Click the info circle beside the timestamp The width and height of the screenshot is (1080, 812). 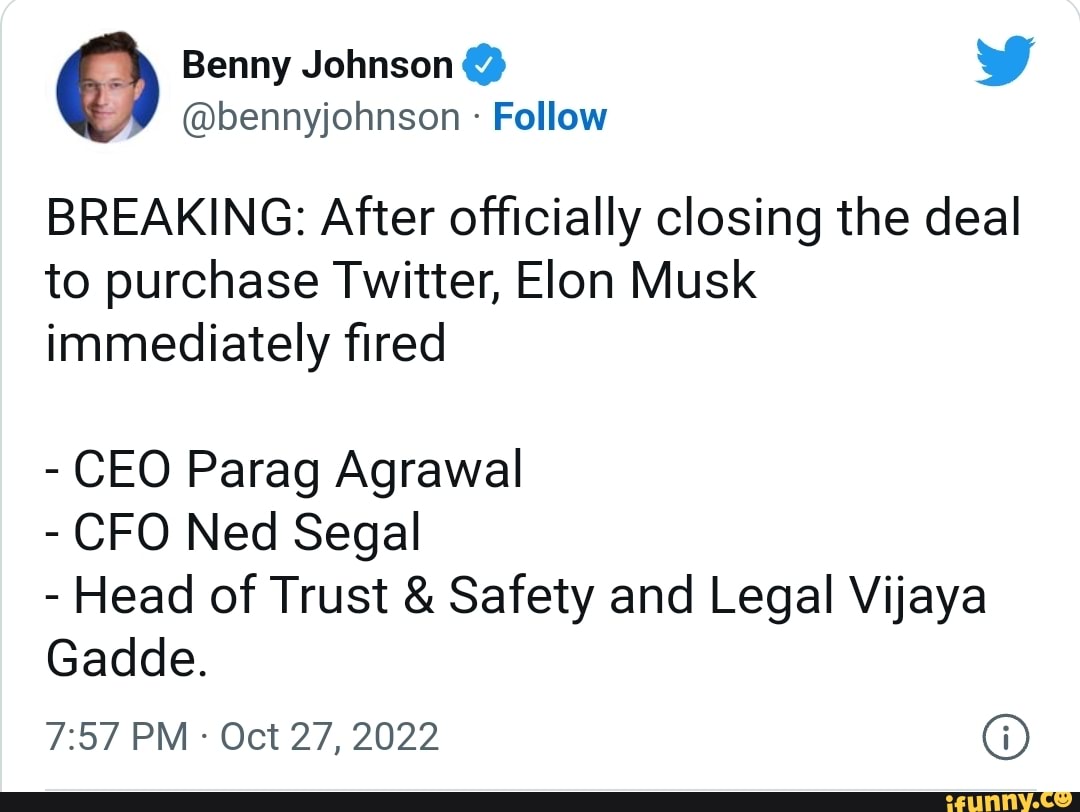1005,736
